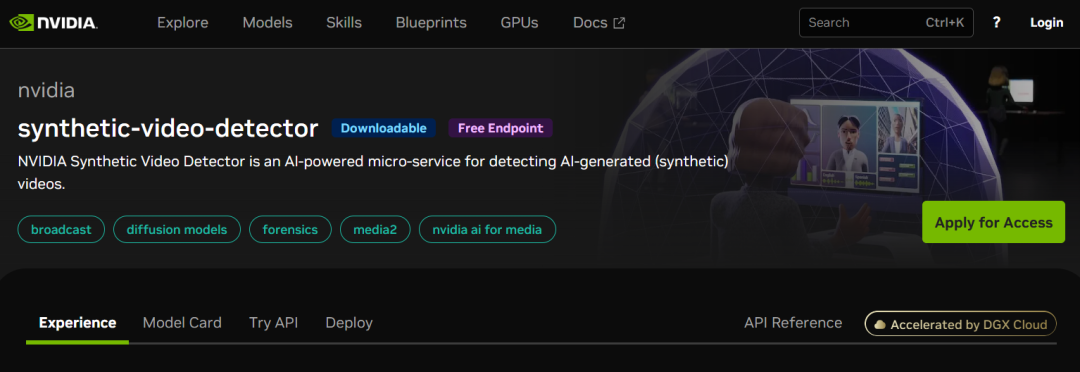Open the help question mark icon
1080x372 pixels.
click(996, 23)
